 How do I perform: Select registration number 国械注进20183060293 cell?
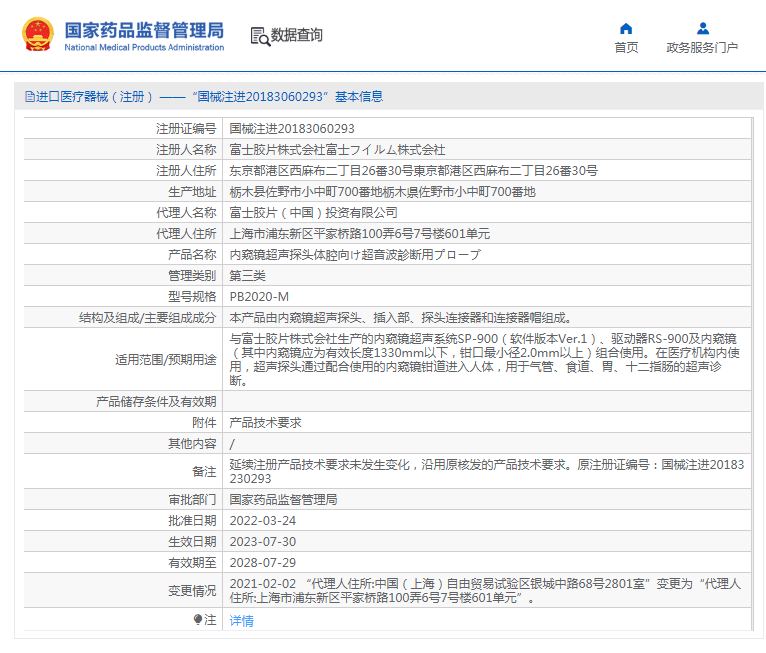(292, 128)
